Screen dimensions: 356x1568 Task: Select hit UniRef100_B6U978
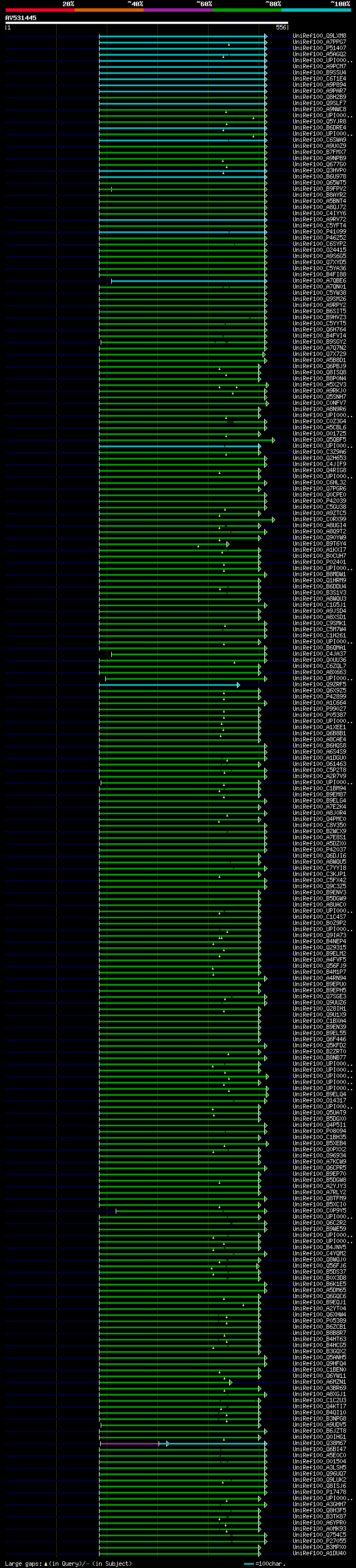pyautogui.click(x=319, y=176)
